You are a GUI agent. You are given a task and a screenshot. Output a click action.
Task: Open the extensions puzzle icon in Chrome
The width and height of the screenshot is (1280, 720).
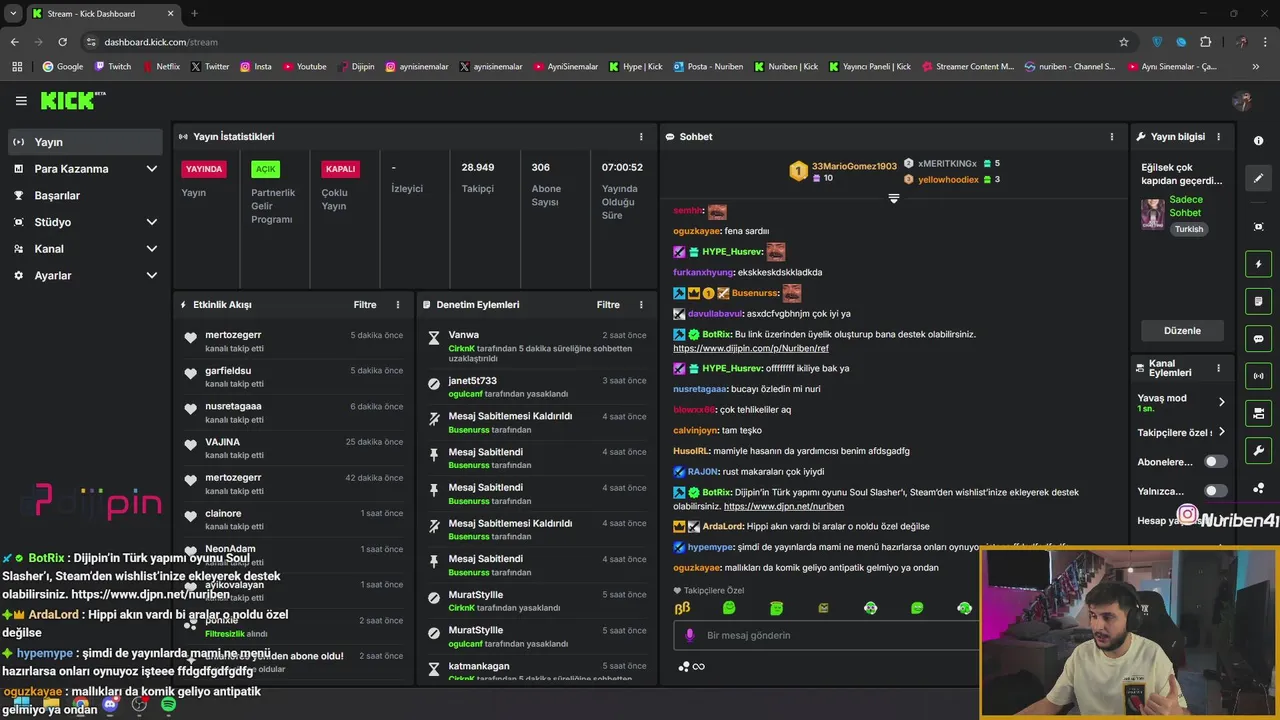click(1205, 42)
